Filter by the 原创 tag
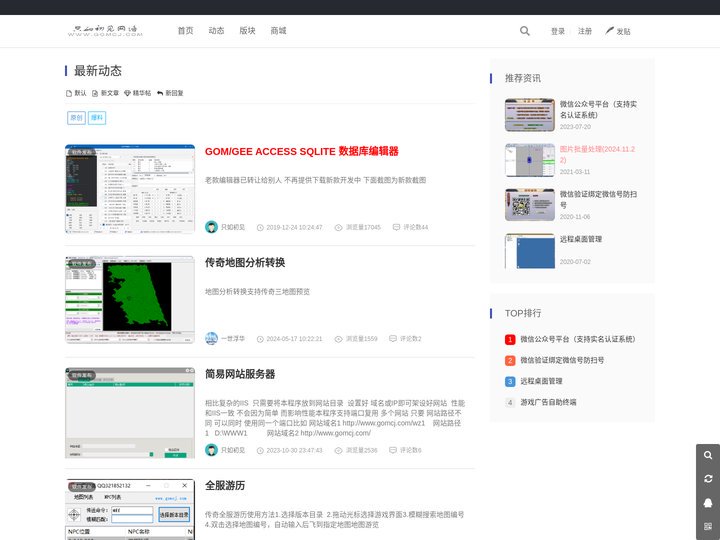Viewport: 720px width, 540px height. [76, 118]
